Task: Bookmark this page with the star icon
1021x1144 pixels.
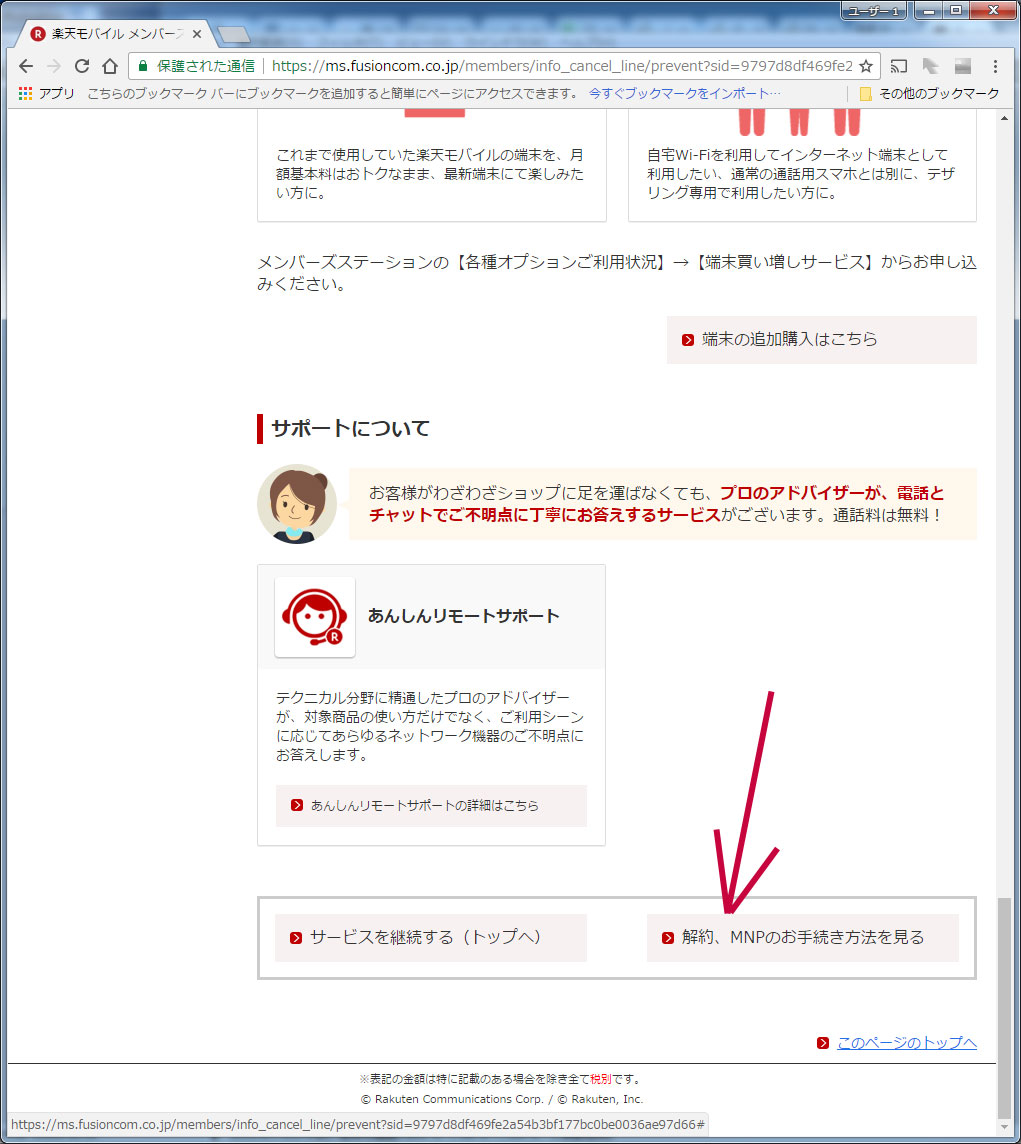Action: (866, 66)
